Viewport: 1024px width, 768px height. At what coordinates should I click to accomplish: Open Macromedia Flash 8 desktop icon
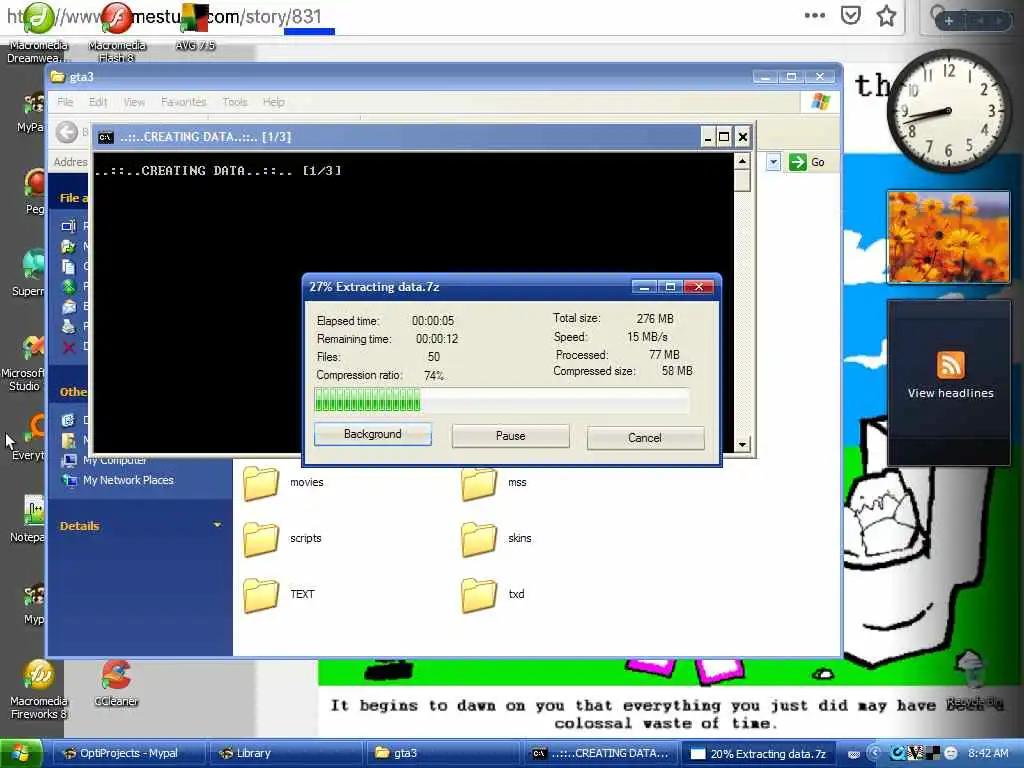coord(117,33)
